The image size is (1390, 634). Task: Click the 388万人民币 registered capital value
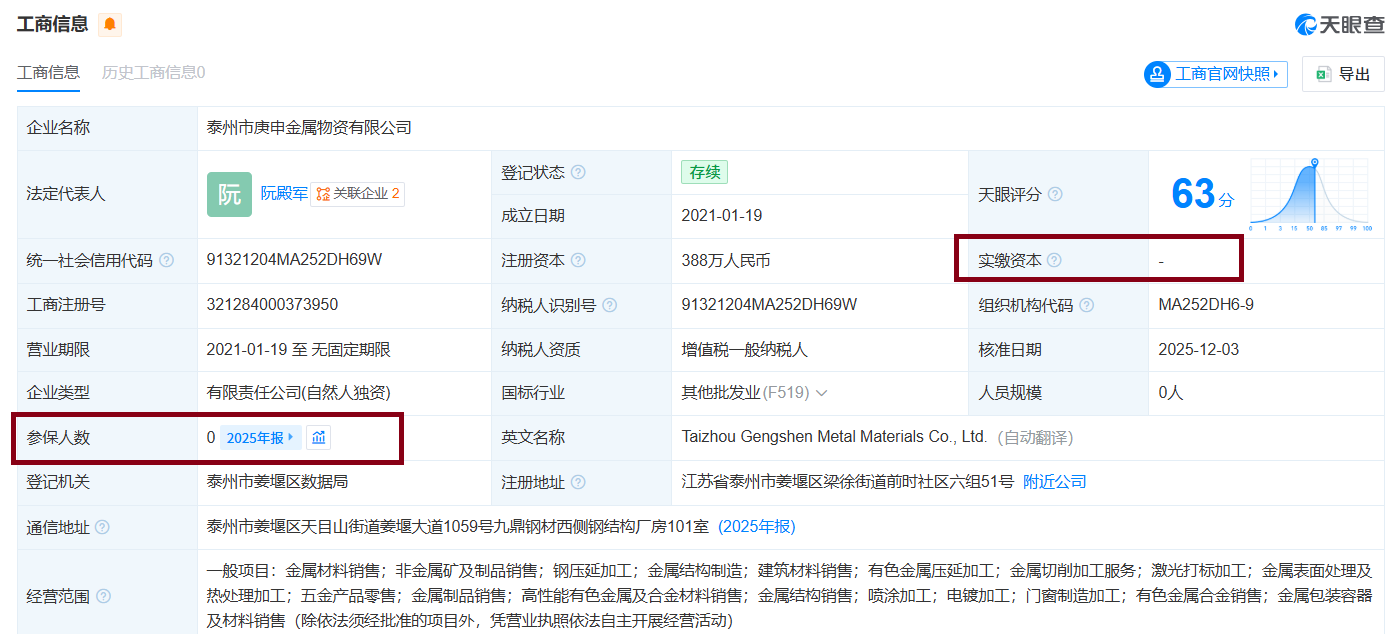click(x=725, y=260)
